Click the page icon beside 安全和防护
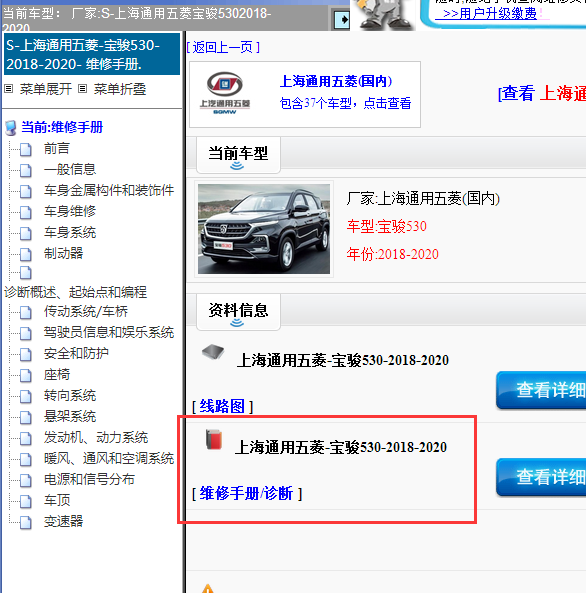 click(x=26, y=354)
